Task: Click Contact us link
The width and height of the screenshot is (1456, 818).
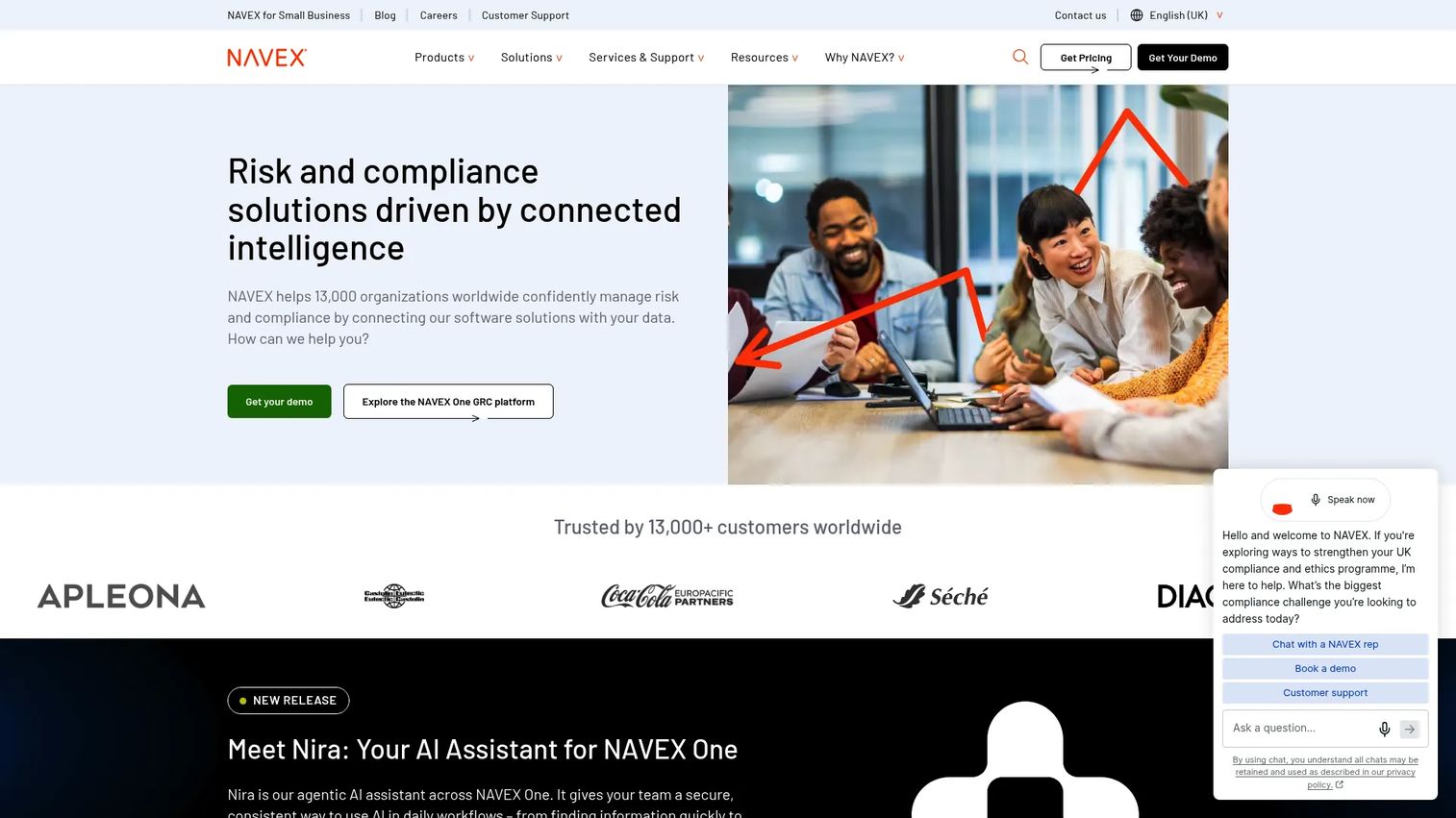Action: click(x=1080, y=15)
